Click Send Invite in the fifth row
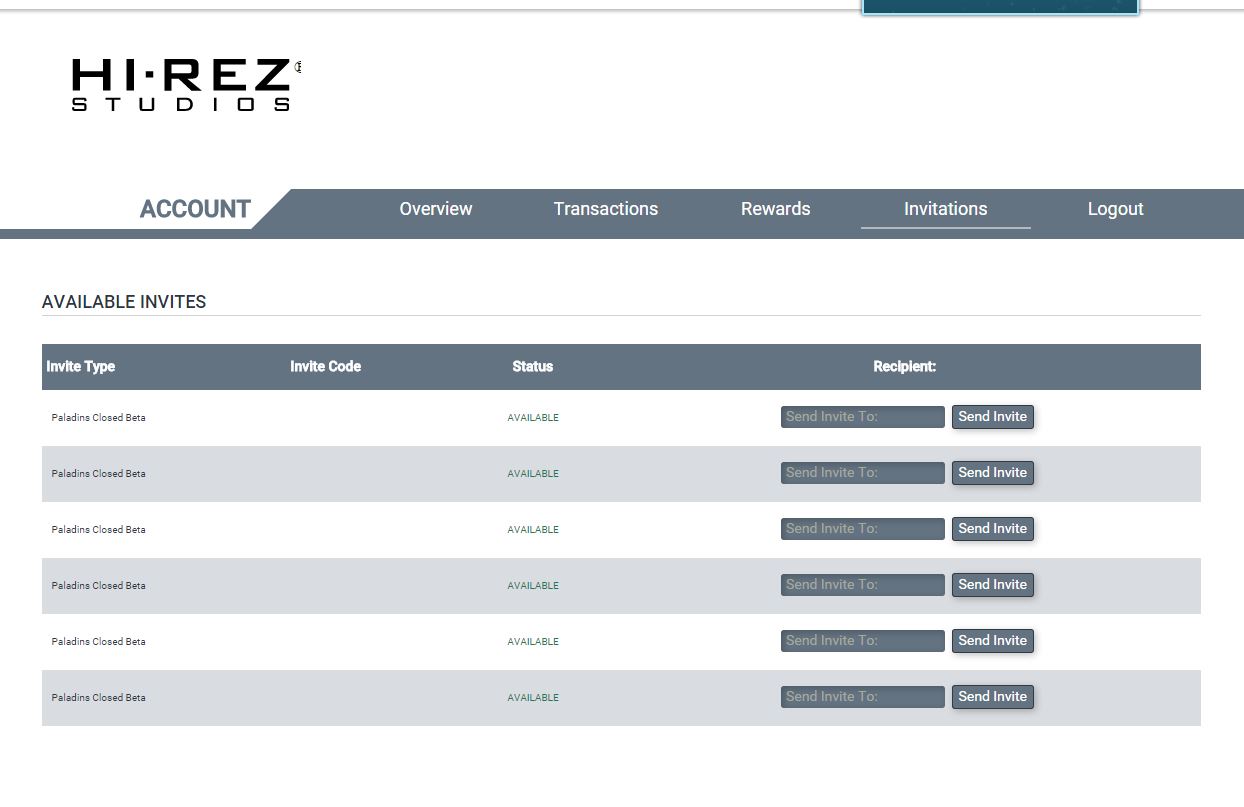 point(993,641)
